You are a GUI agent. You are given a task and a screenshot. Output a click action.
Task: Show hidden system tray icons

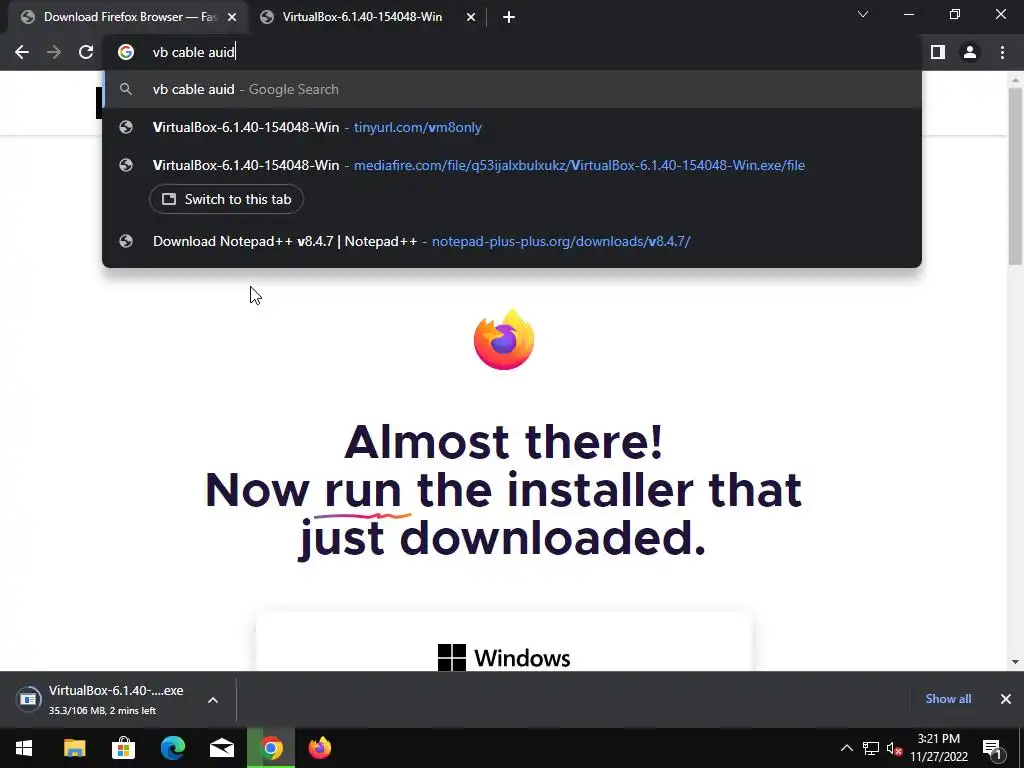click(x=846, y=748)
